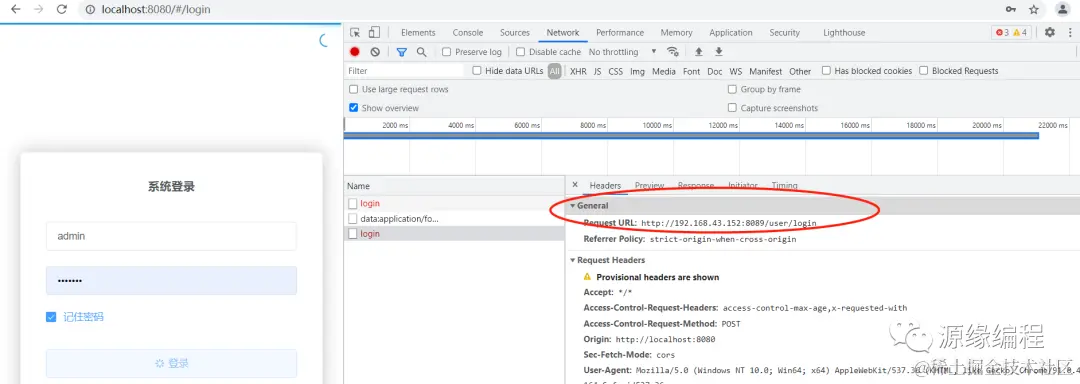Open the Preview tab of the request

point(650,185)
